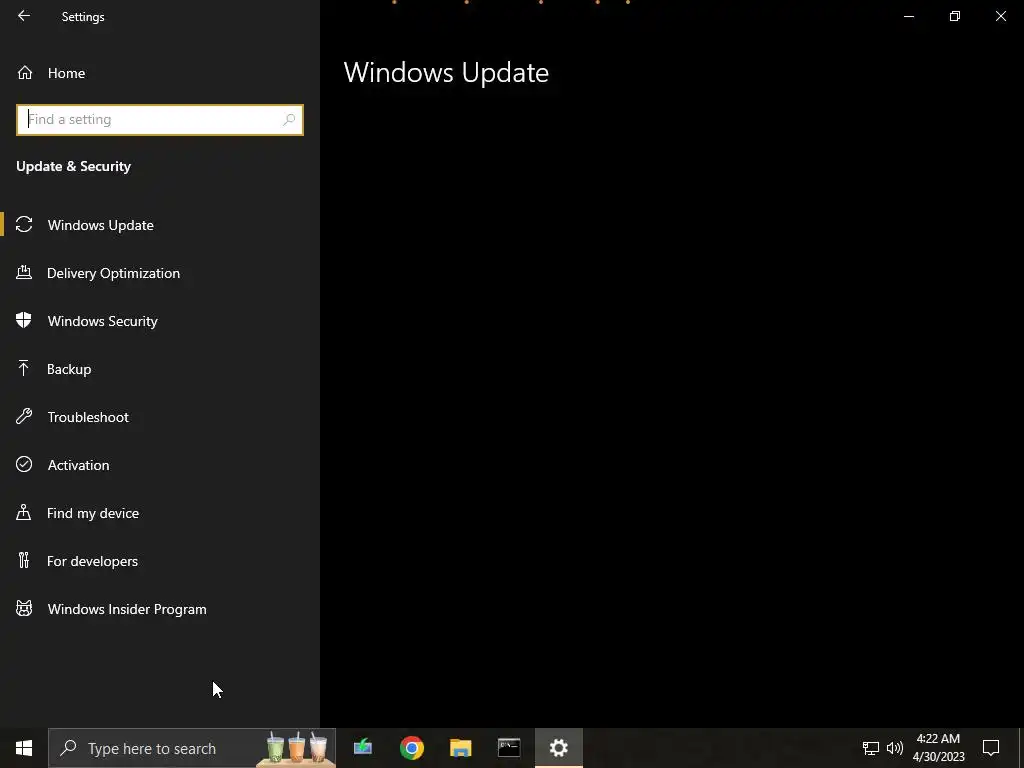The width and height of the screenshot is (1024, 768).
Task: Click the Windows Update page title
Action: tap(446, 72)
